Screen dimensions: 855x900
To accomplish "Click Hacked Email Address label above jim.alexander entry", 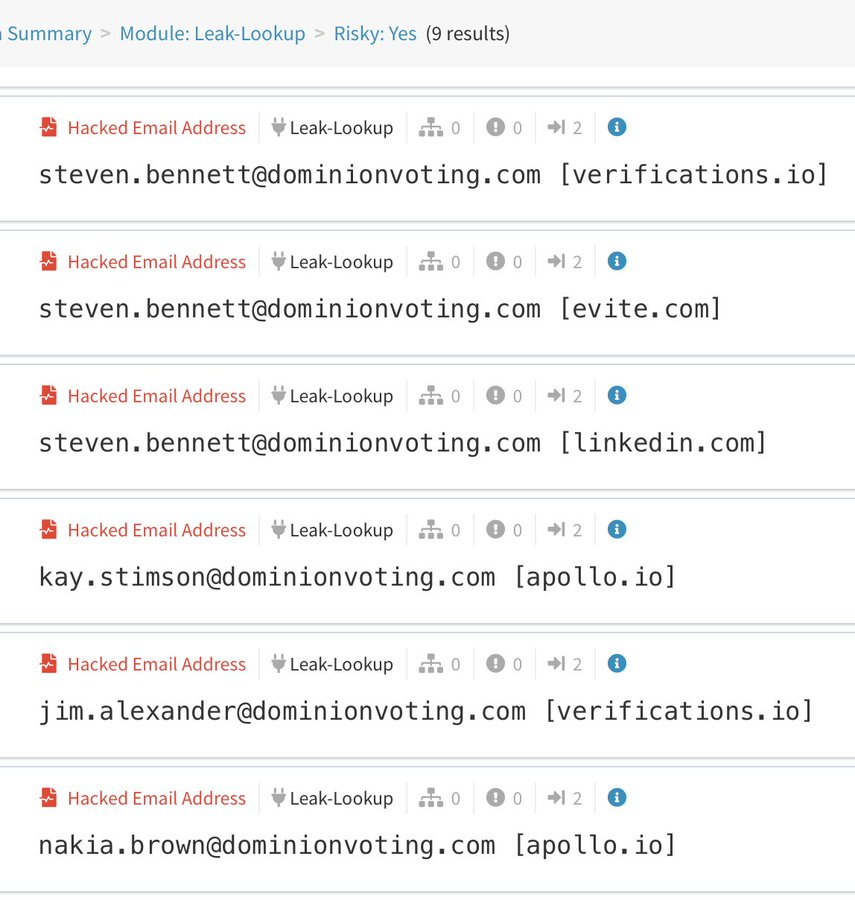I will (157, 664).
